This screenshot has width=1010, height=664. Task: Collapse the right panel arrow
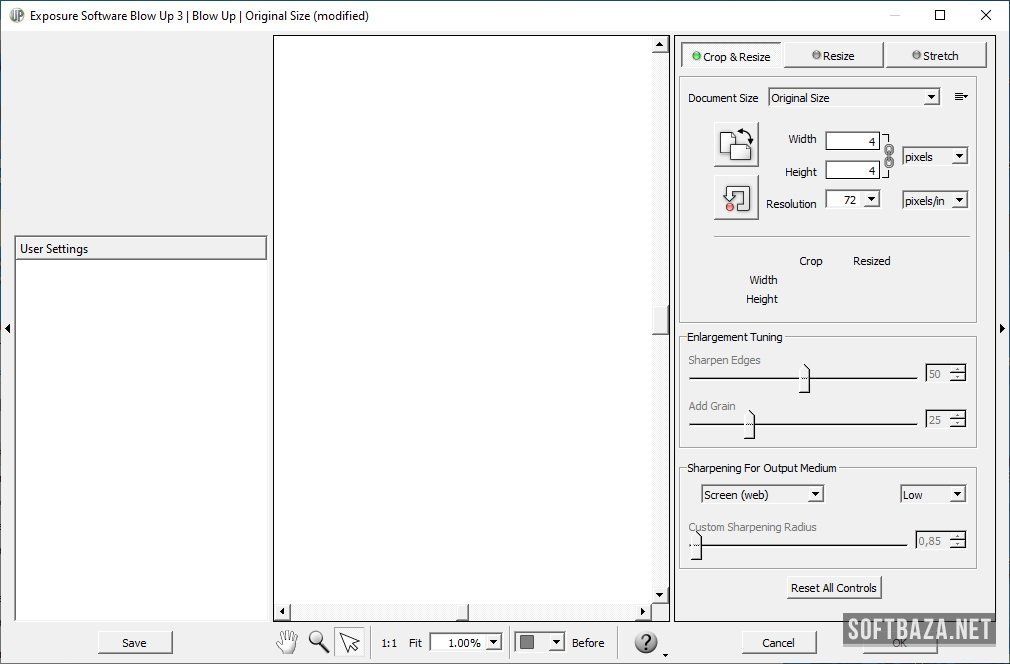pos(1002,328)
